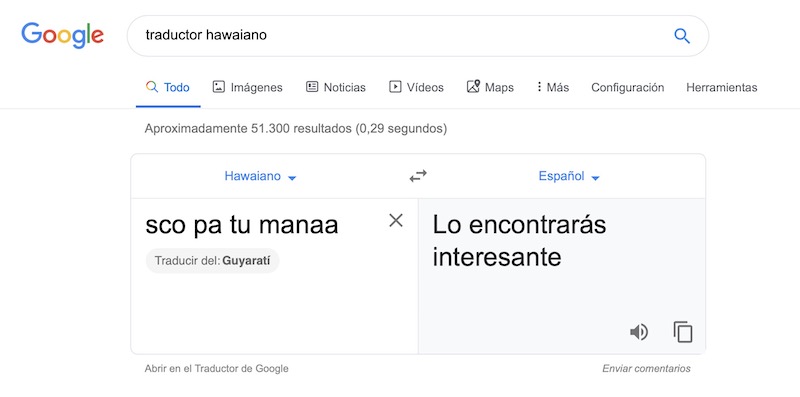The image size is (800, 397).
Task: Click the Google logo
Action: [x=62, y=35]
